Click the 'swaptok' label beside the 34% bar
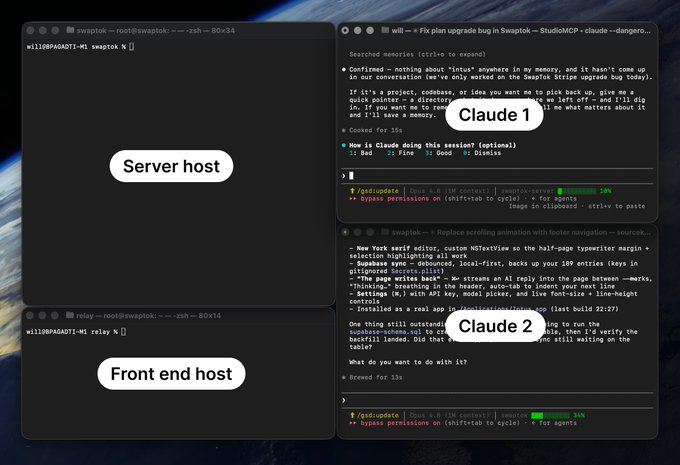 click(x=514, y=416)
